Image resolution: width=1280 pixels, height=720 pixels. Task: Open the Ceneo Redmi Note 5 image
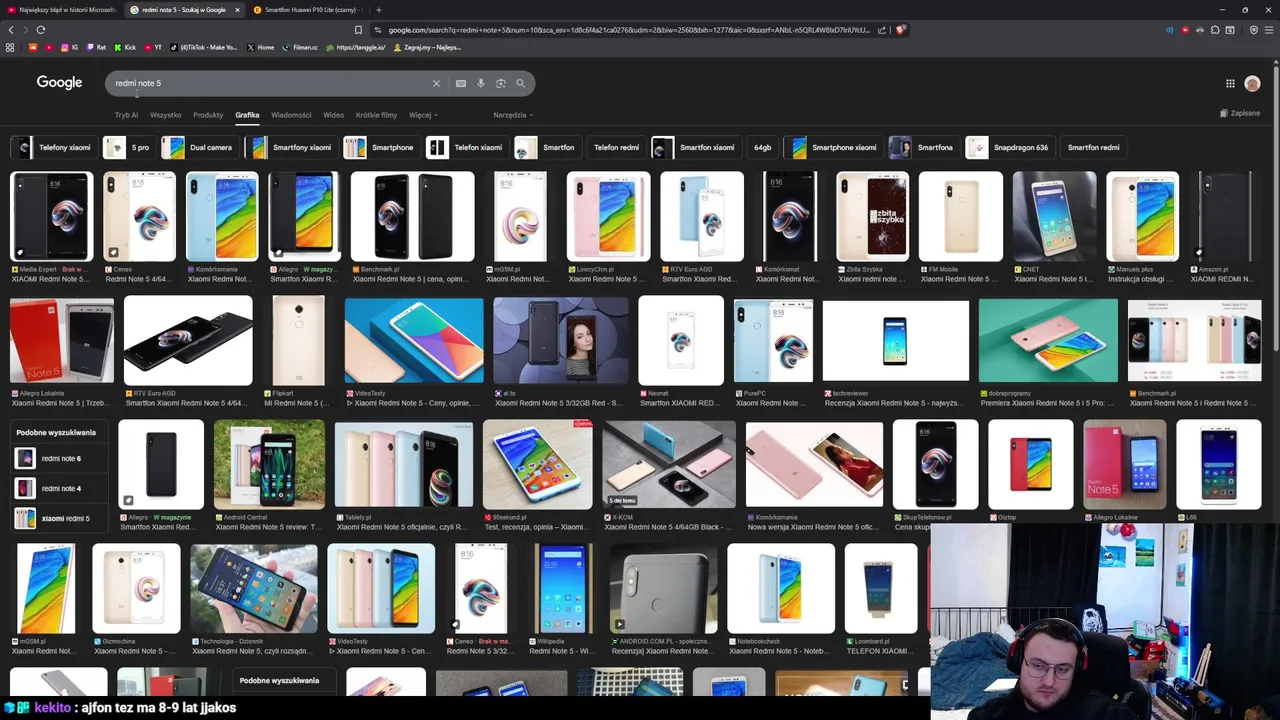[x=140, y=216]
